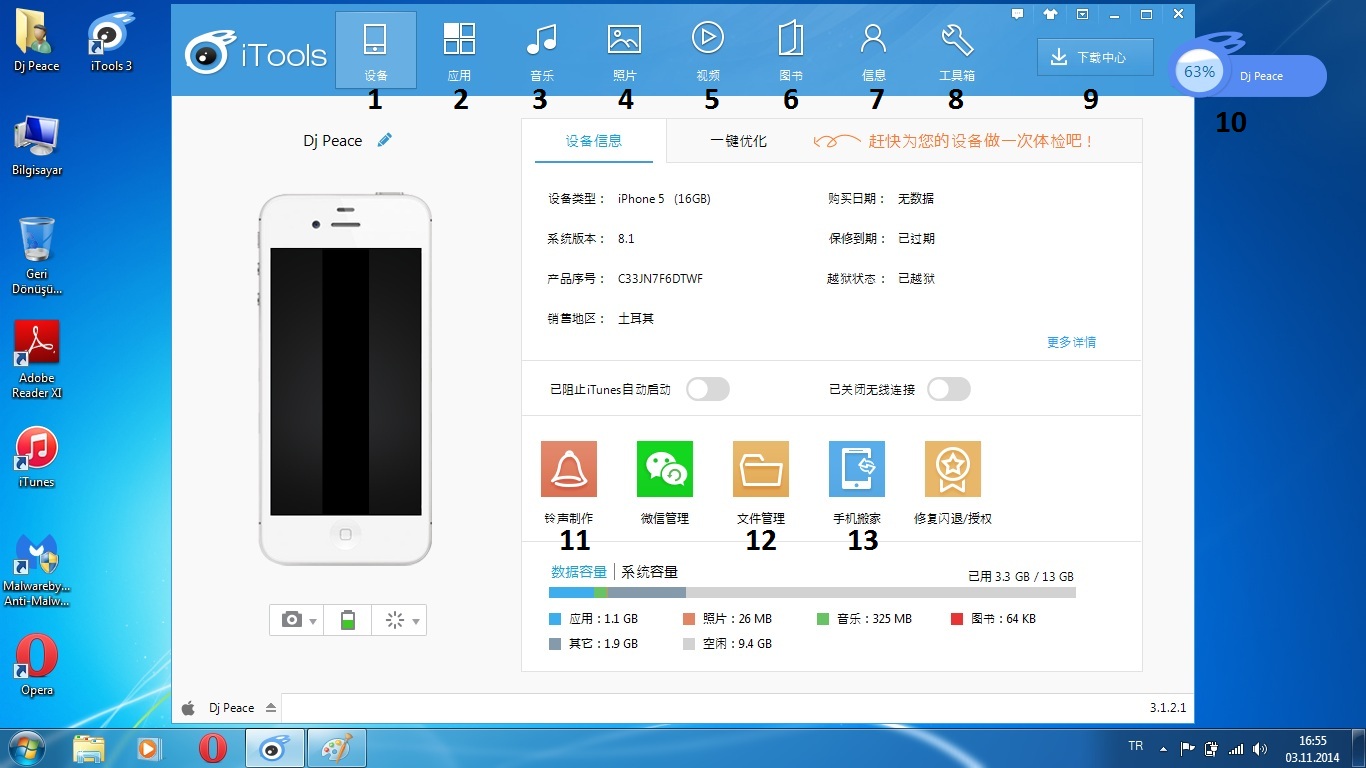The width and height of the screenshot is (1366, 768).
Task: Switch to the 设备信息 tab
Action: coord(594,141)
